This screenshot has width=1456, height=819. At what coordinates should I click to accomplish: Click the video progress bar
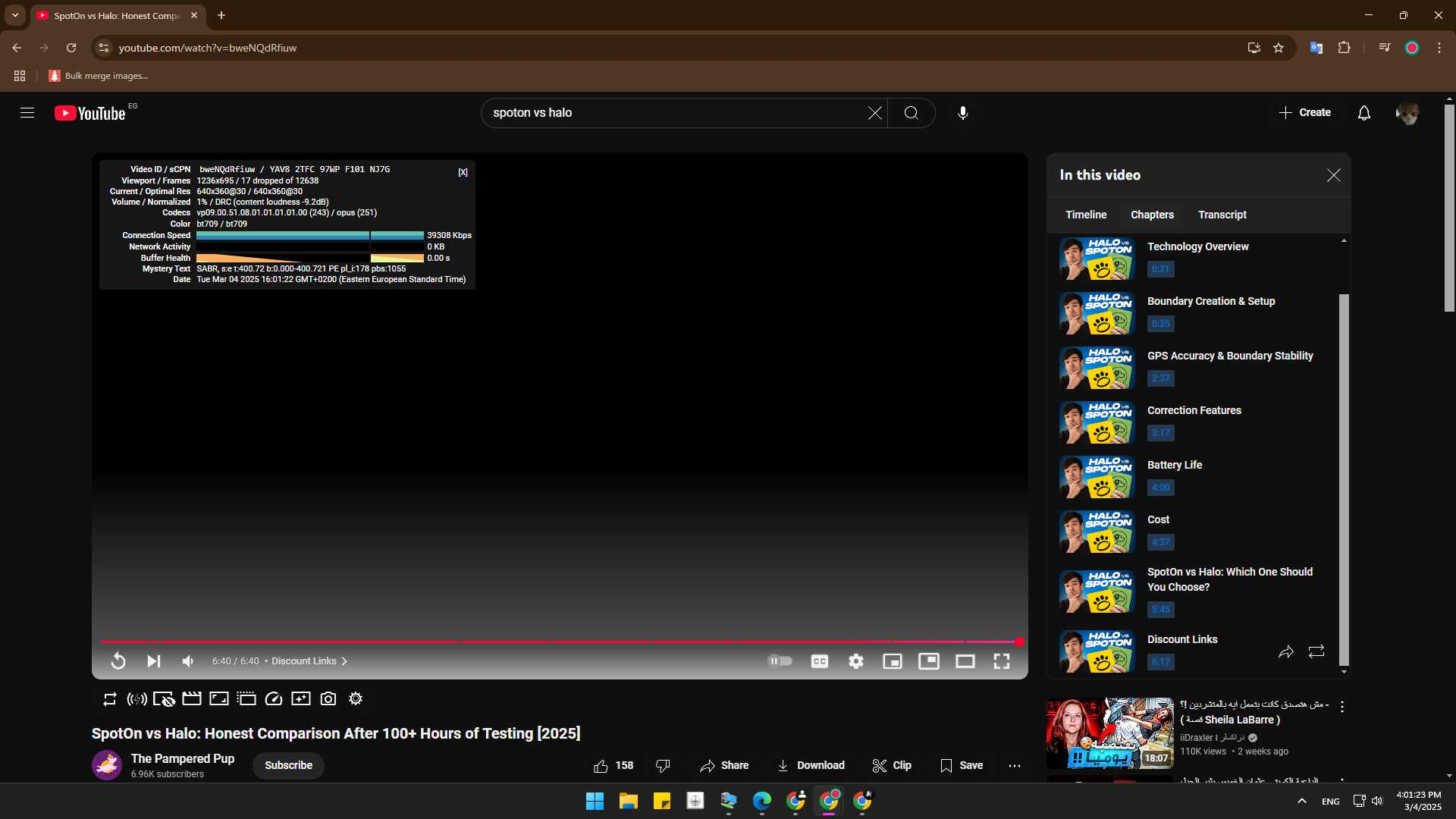(x=561, y=642)
